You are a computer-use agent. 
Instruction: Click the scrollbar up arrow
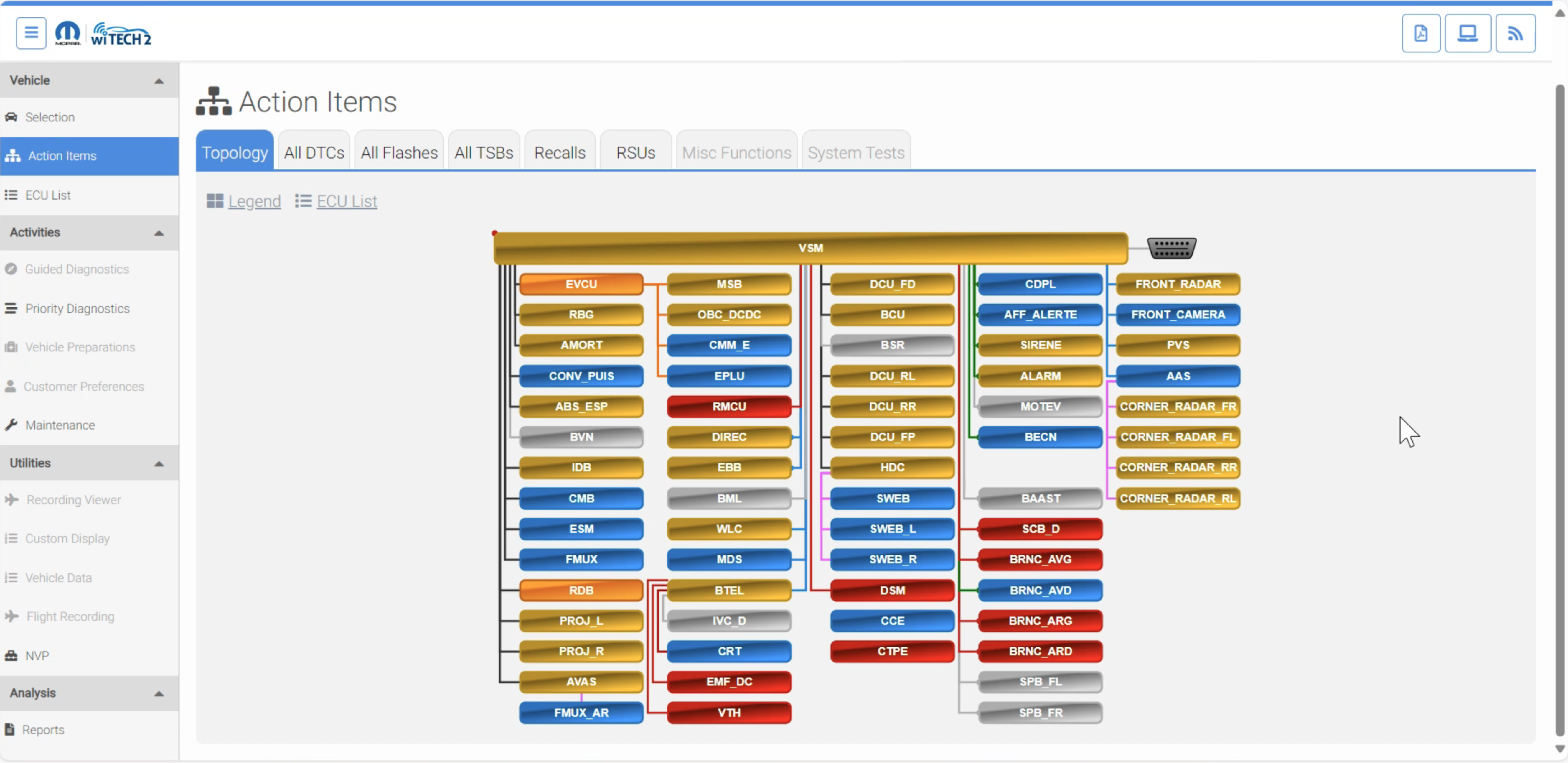click(1559, 13)
